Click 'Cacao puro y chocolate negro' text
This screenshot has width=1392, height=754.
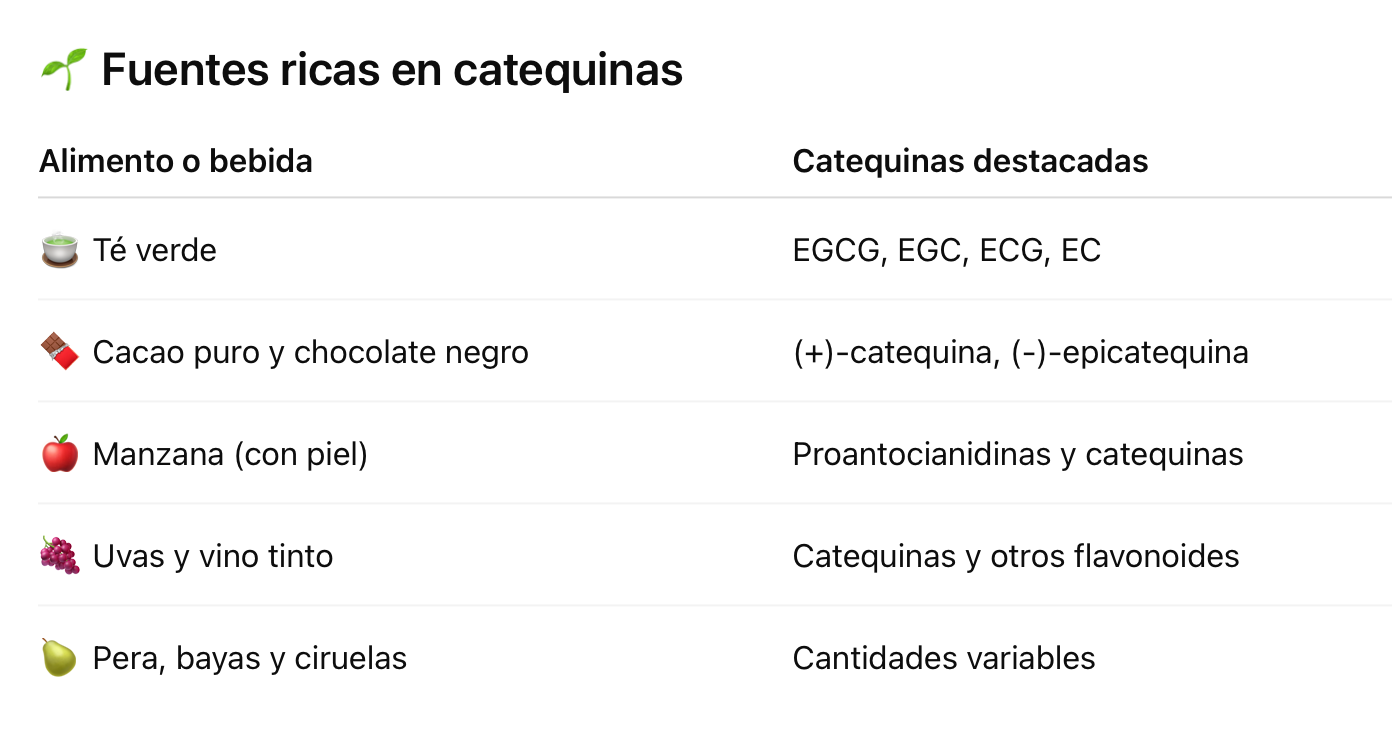310,352
